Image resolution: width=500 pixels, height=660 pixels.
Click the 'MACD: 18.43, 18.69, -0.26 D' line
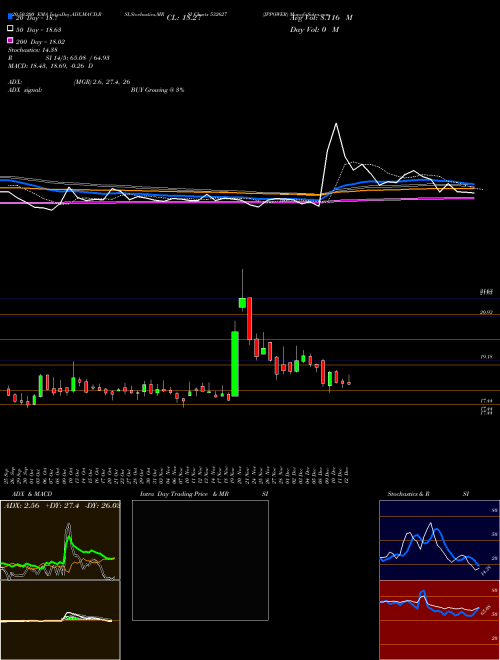[51, 66]
